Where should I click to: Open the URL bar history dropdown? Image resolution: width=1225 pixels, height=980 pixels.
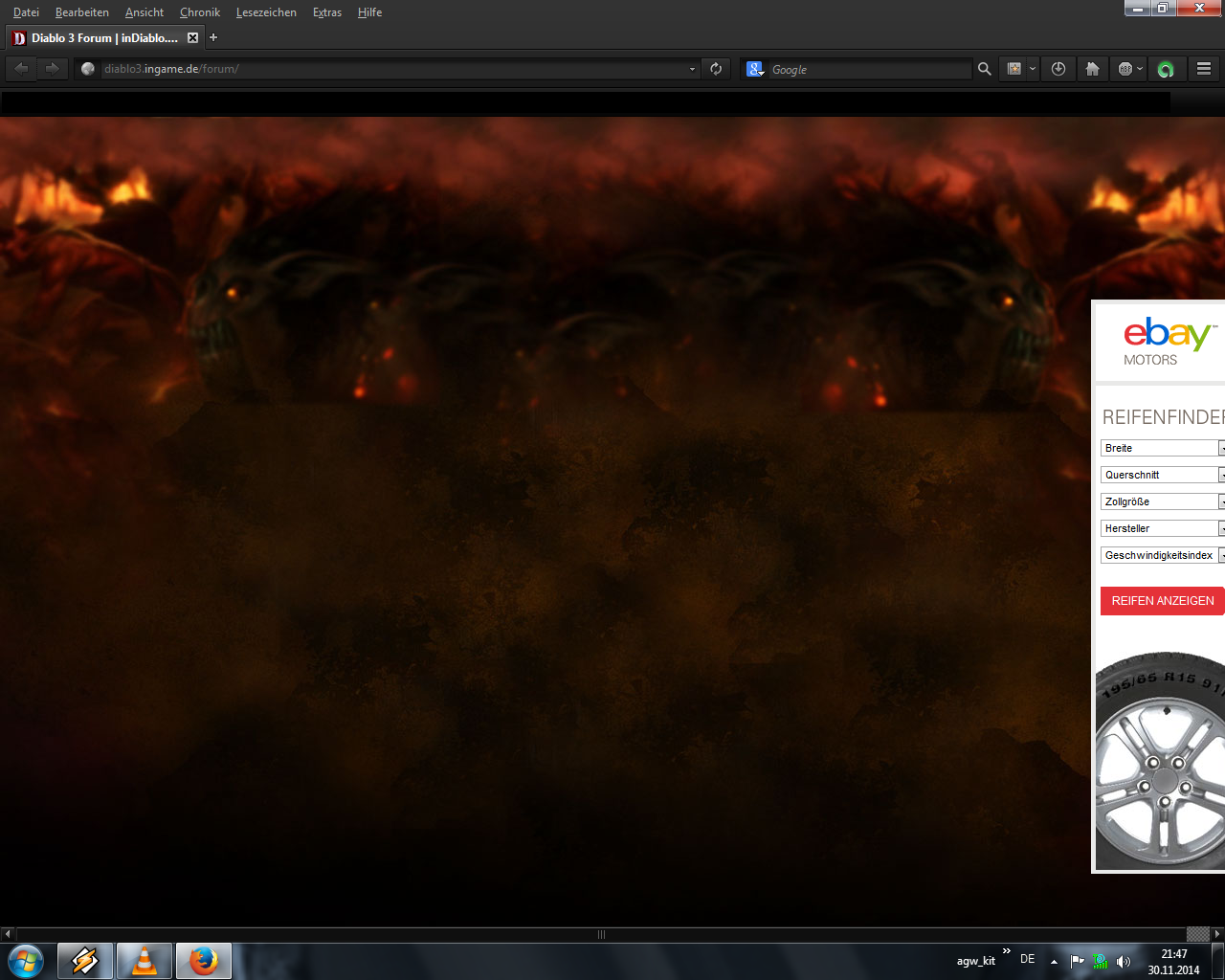click(692, 69)
